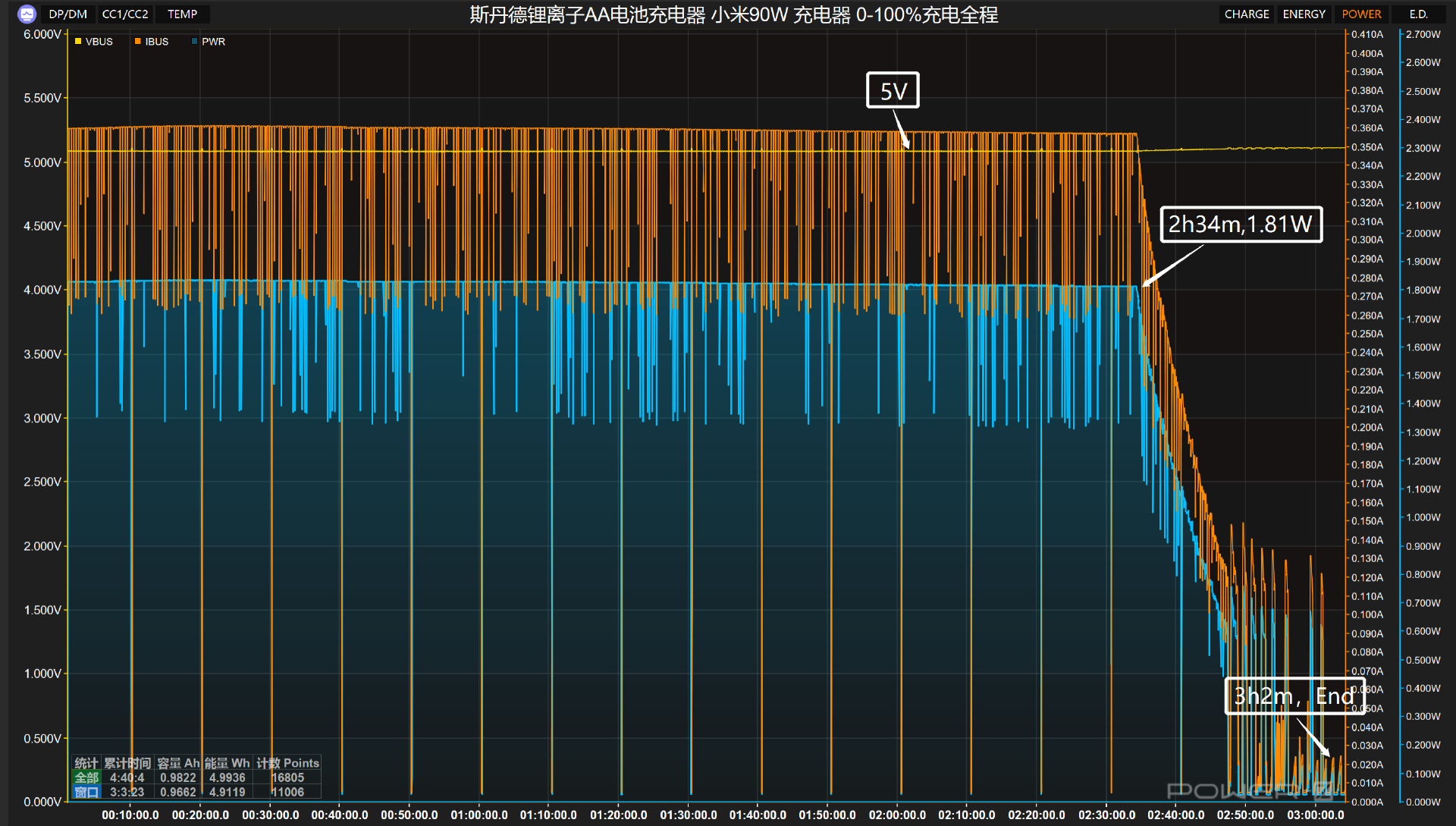
Task: Click the 01:00:00.0 time axis label
Action: [x=479, y=815]
